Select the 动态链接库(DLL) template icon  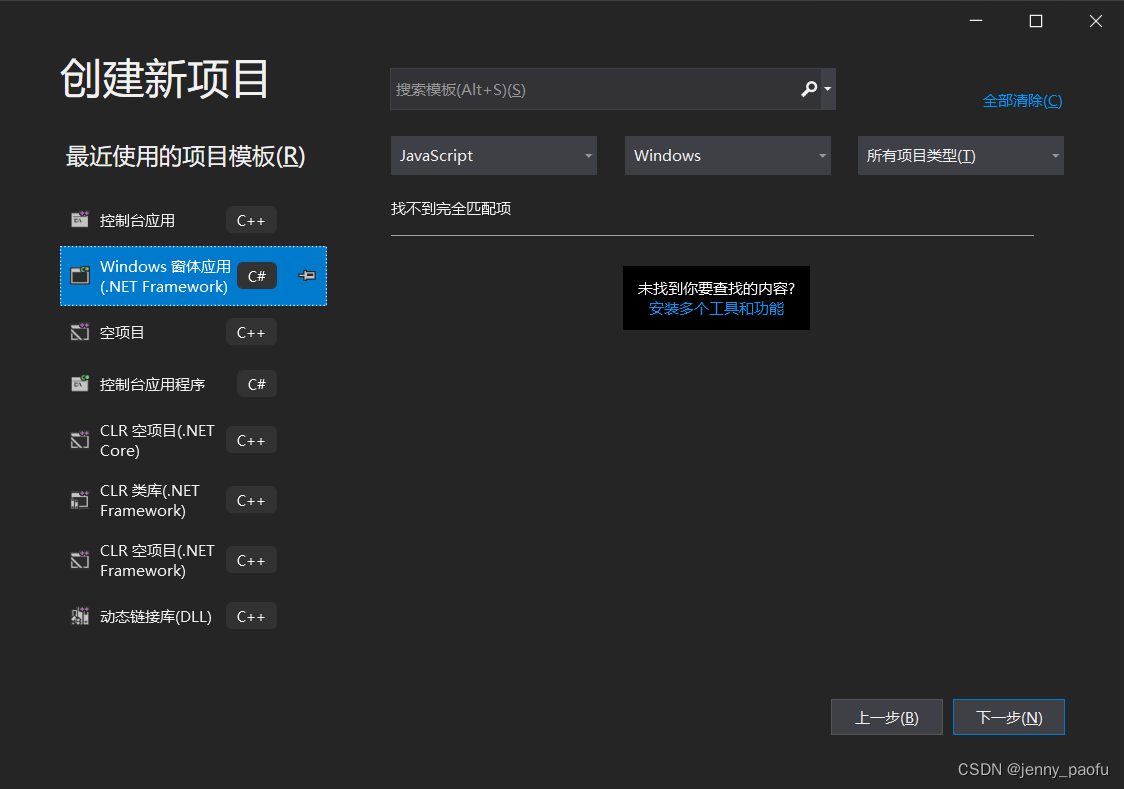(80, 615)
